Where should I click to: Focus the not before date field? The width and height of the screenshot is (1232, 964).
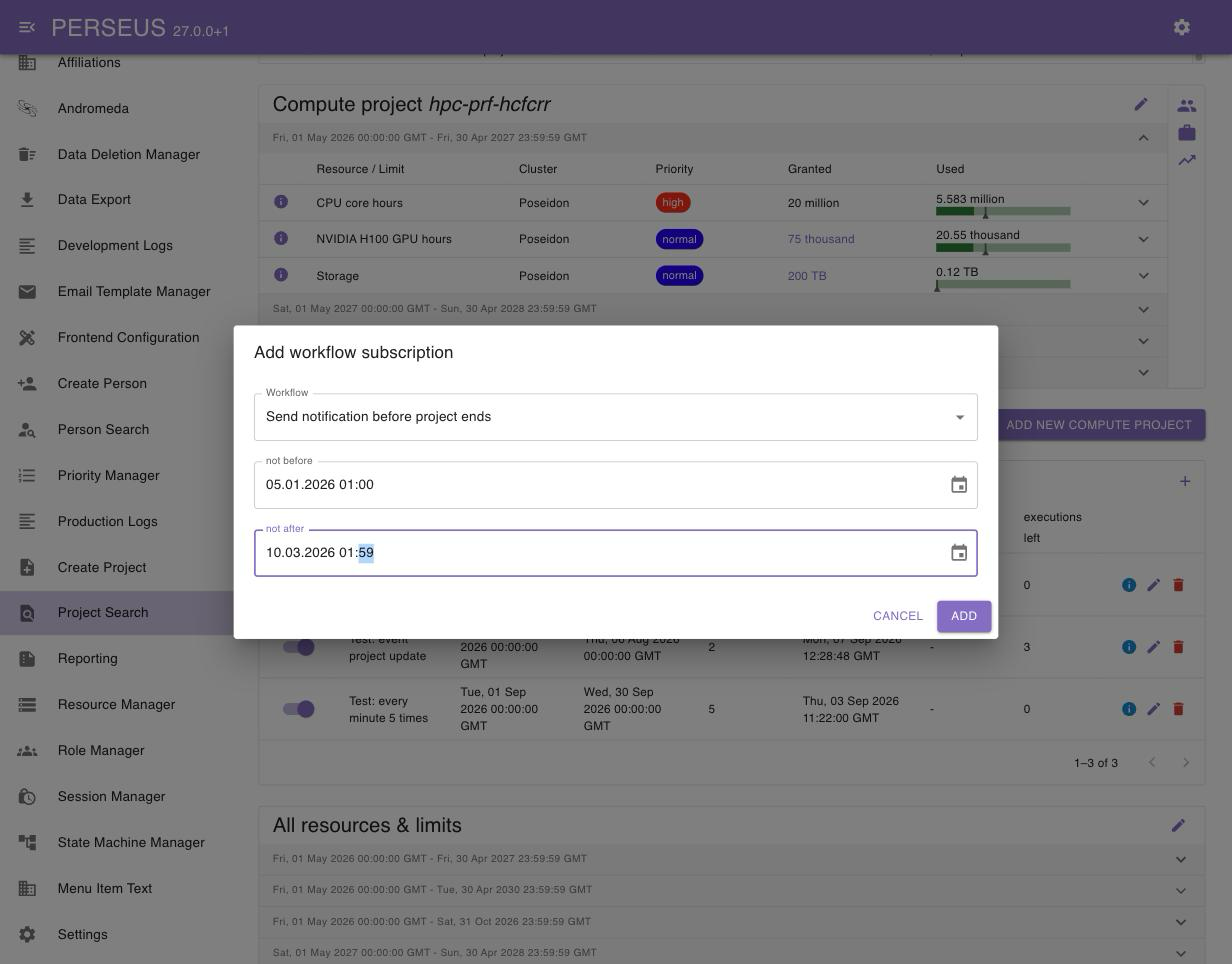[616, 485]
